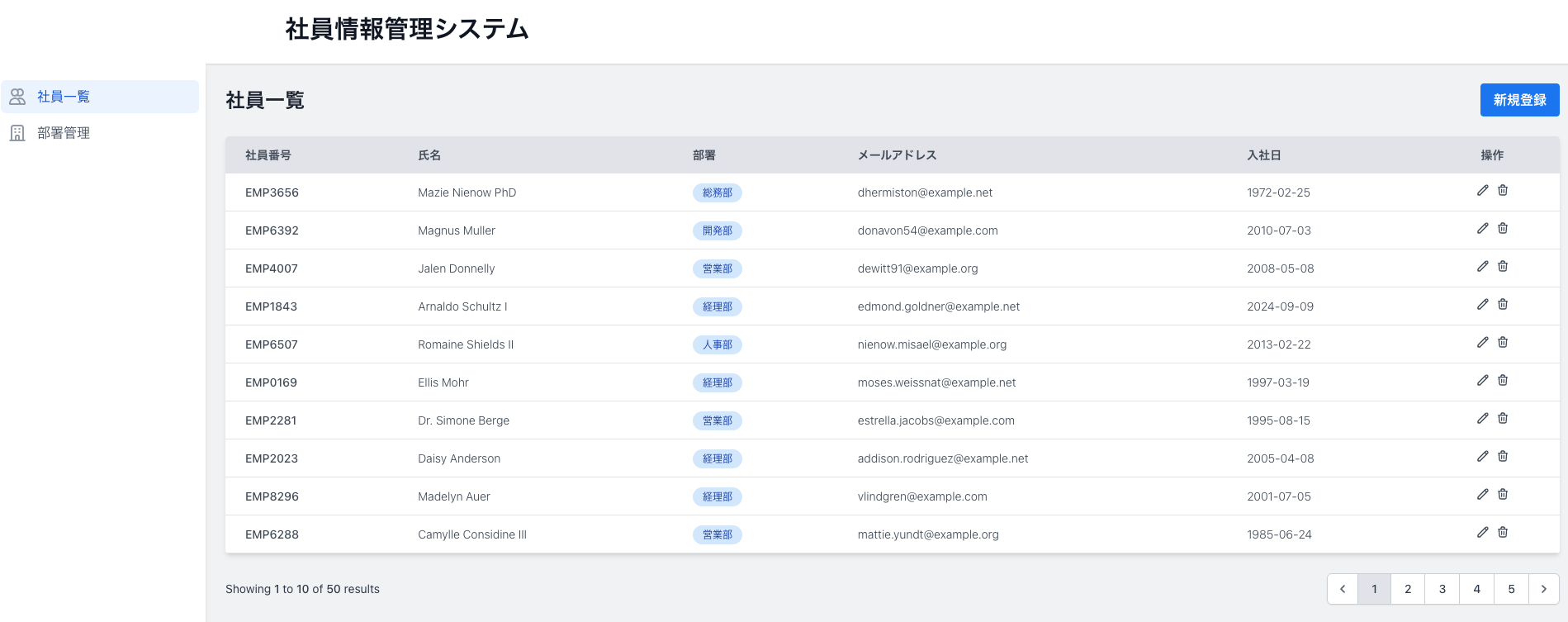Jump to page 4
This screenshot has height=622, width=1568.
point(1477,589)
